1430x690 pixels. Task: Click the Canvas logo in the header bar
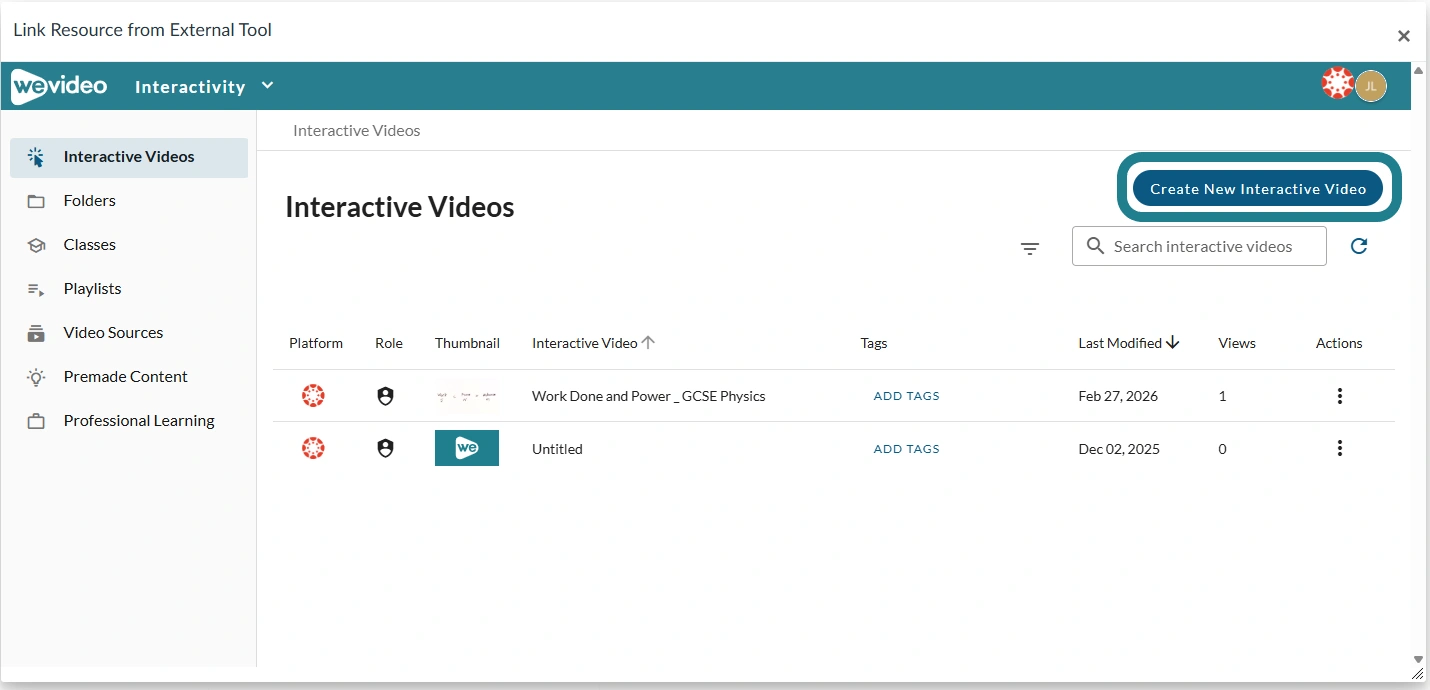click(x=1337, y=84)
